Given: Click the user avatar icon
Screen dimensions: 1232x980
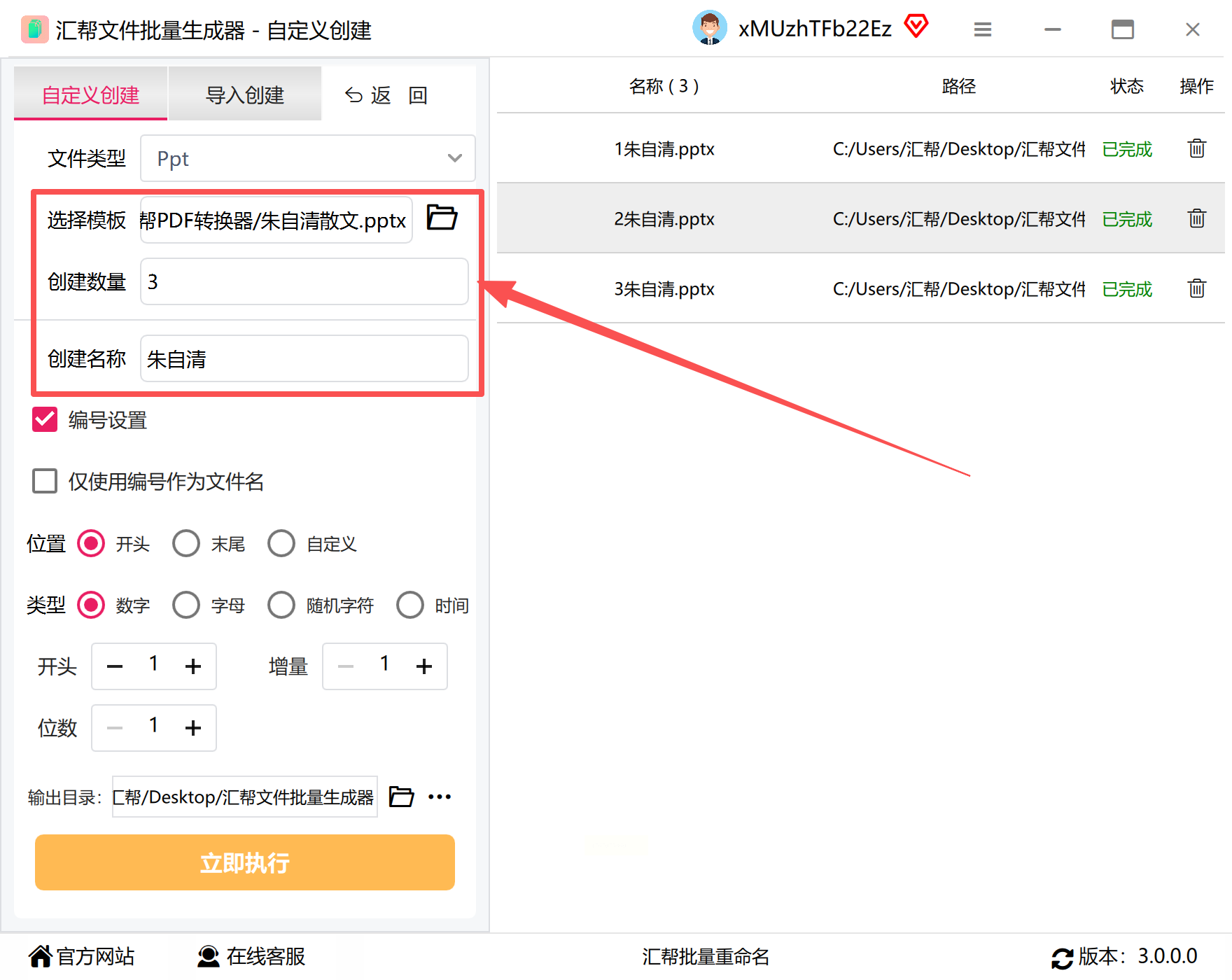Looking at the screenshot, I should pyautogui.click(x=710, y=28).
